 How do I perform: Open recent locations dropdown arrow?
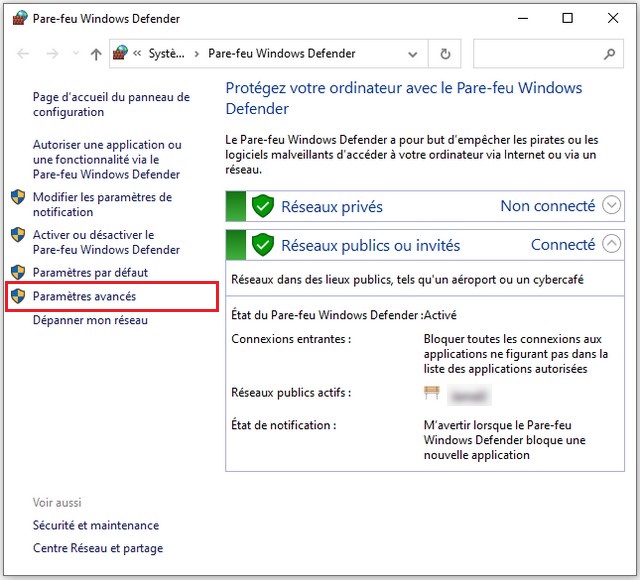(x=76, y=53)
